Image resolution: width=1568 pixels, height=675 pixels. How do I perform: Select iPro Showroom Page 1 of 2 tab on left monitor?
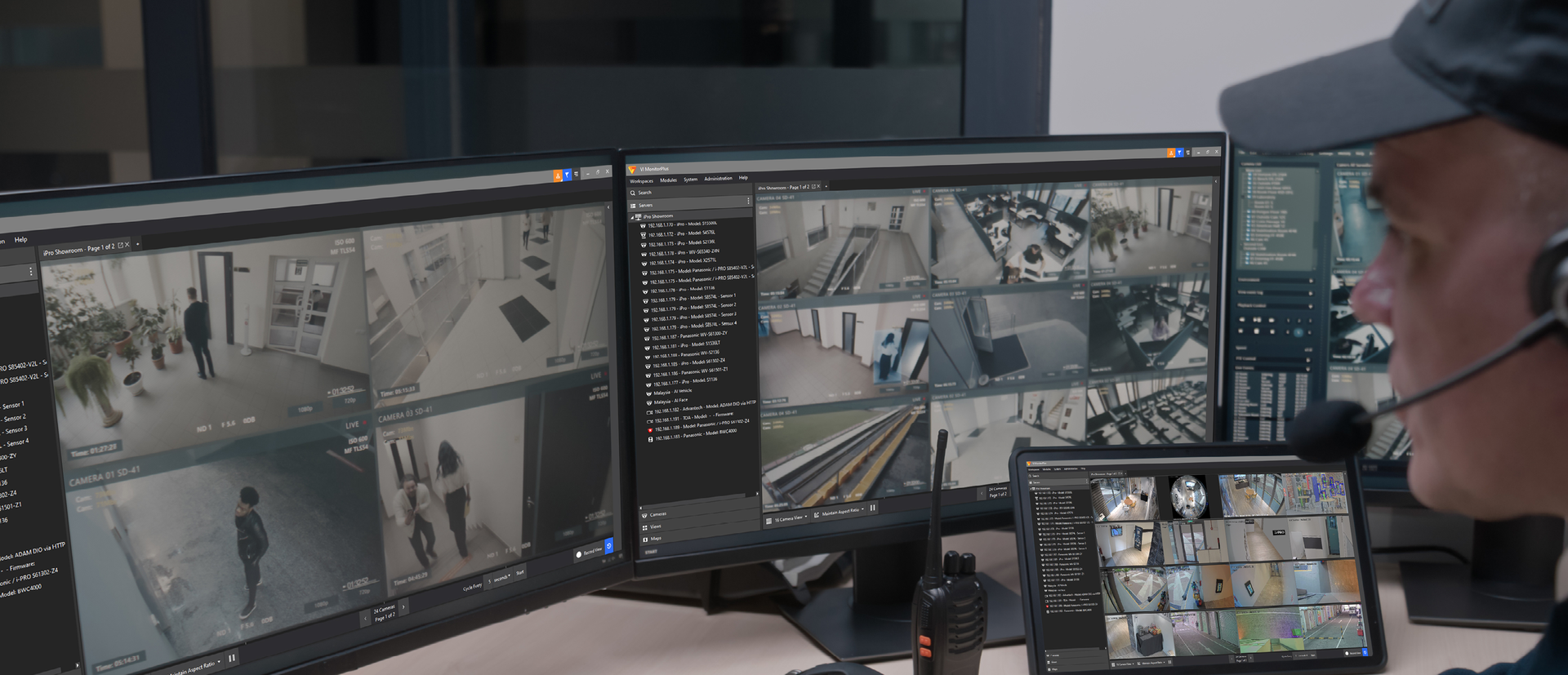(x=78, y=250)
